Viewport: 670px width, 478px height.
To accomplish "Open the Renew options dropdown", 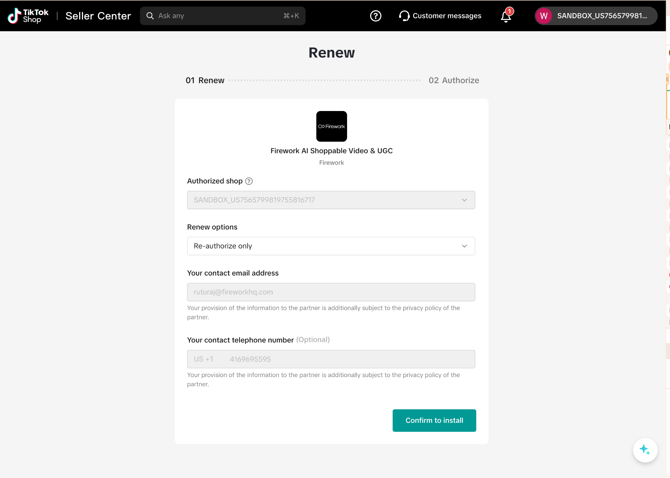I will pos(331,246).
